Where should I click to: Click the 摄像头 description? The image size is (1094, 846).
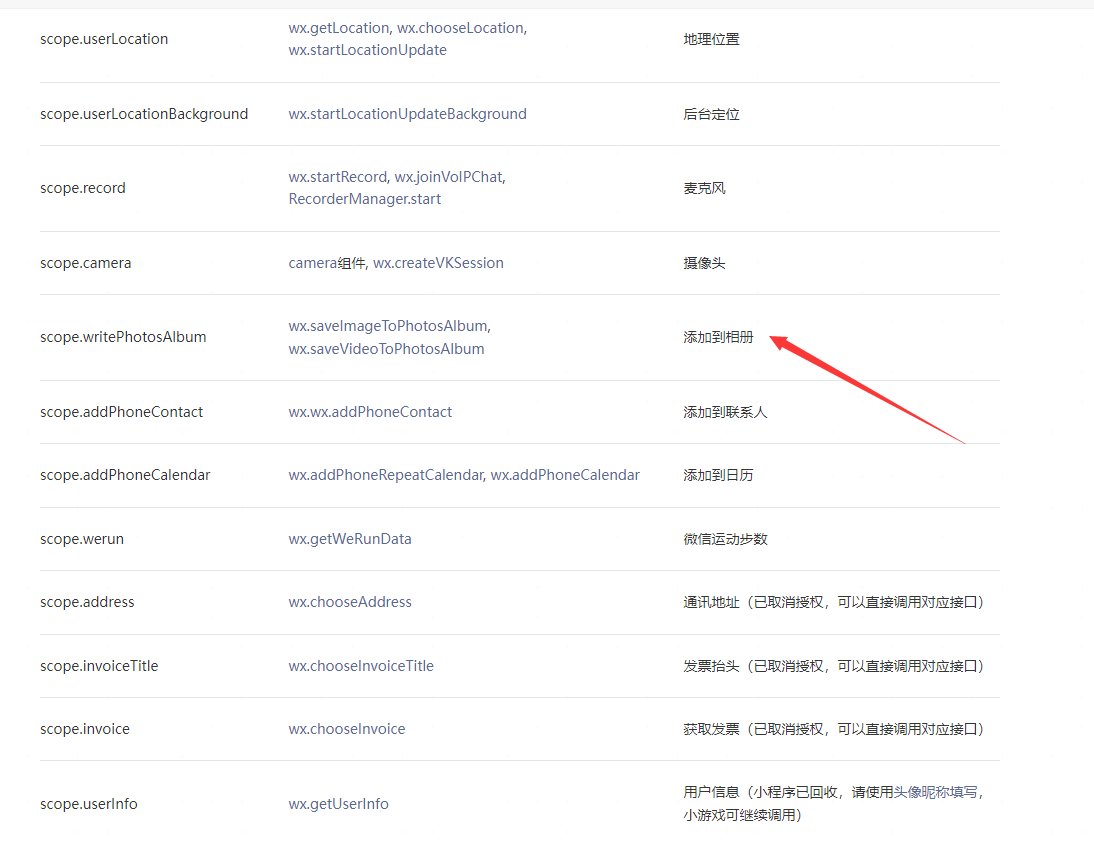coord(704,263)
